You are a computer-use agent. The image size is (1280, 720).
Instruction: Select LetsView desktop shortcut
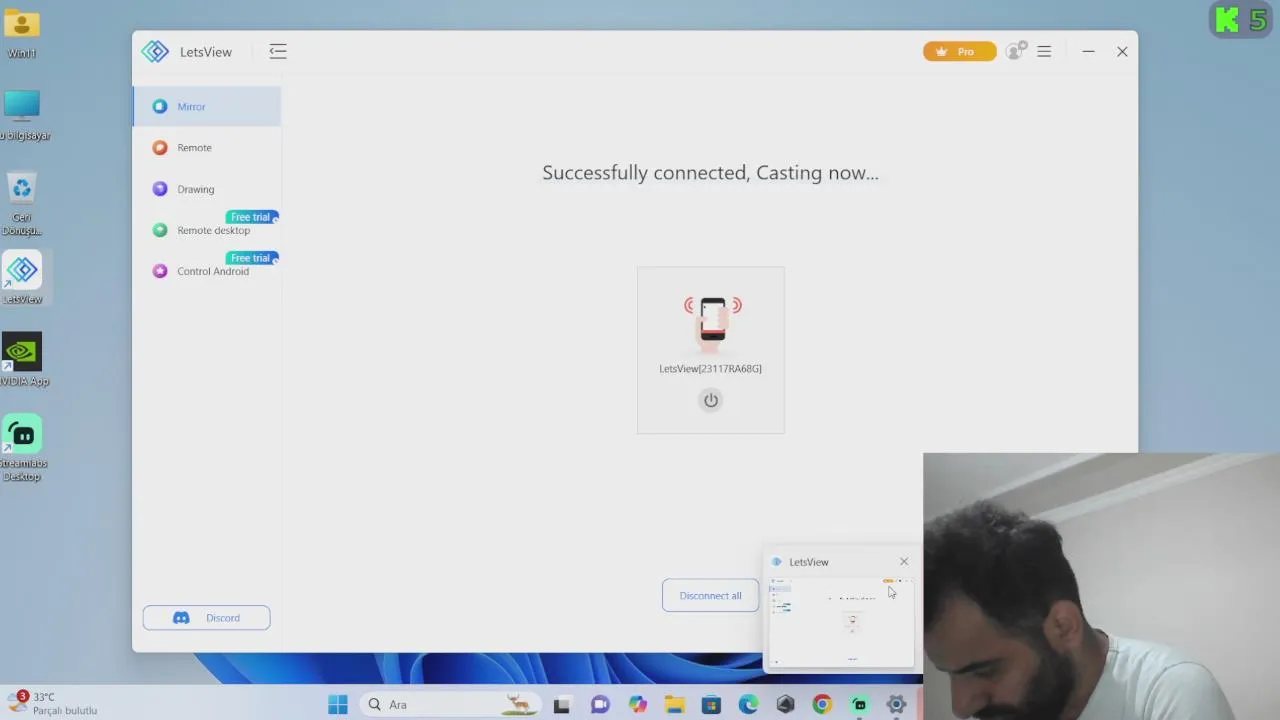pos(21,278)
